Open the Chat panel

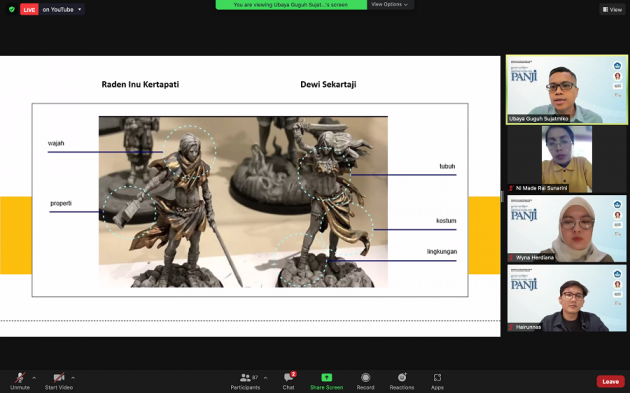click(x=288, y=381)
